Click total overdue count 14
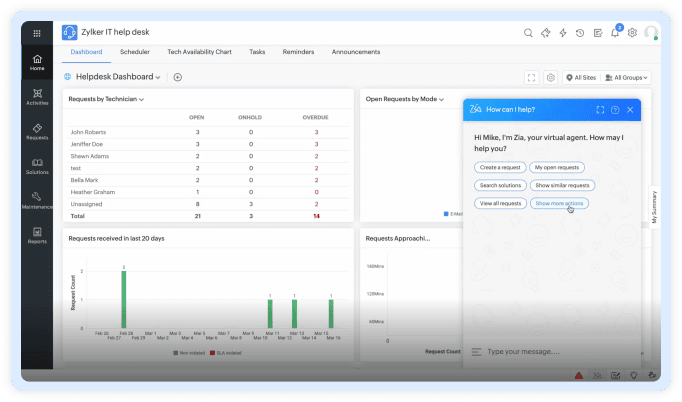Viewport: 682px width, 402px height. coord(316,216)
